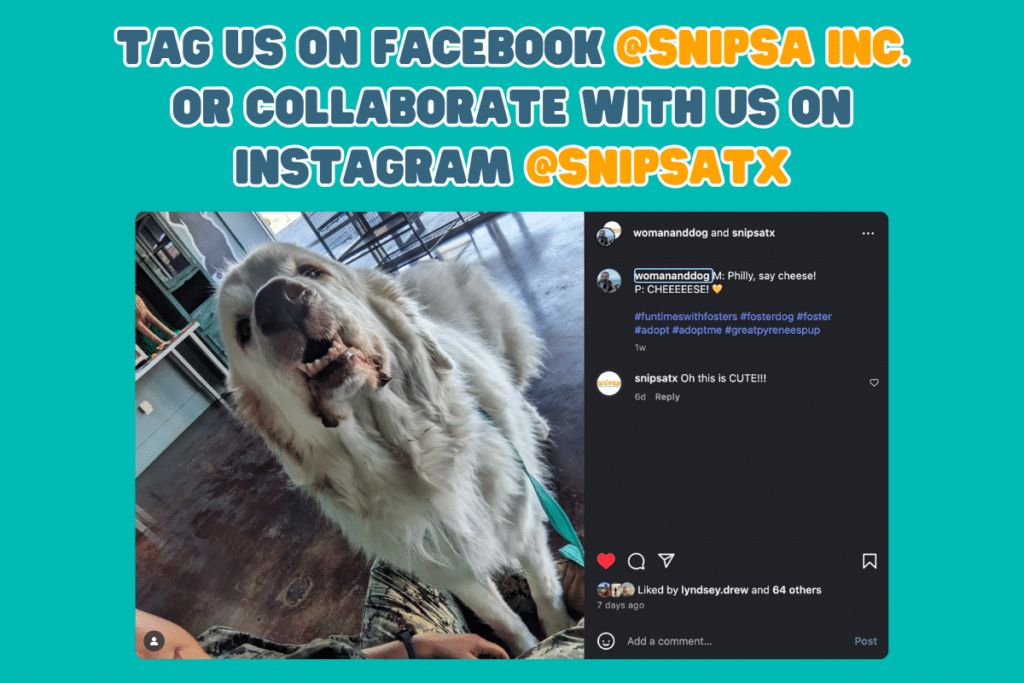Open the comment bubble icon
The width and height of the screenshot is (1024, 683).
[636, 561]
